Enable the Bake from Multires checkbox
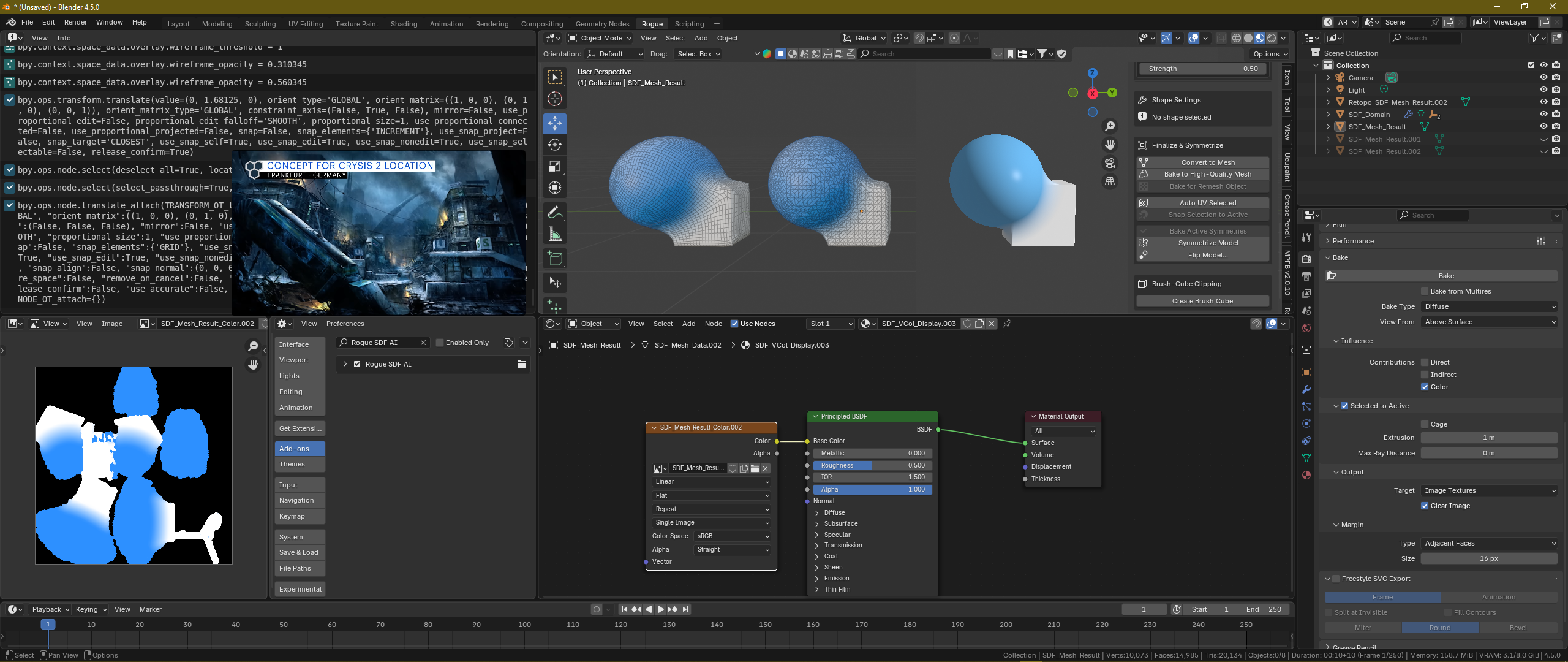This screenshot has width=1568, height=662. (1425, 291)
